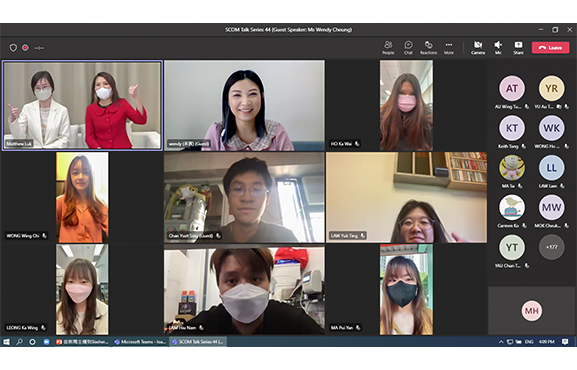Screen dimensions: 577x370
Task: Open the meeting Chat
Action: point(408,47)
